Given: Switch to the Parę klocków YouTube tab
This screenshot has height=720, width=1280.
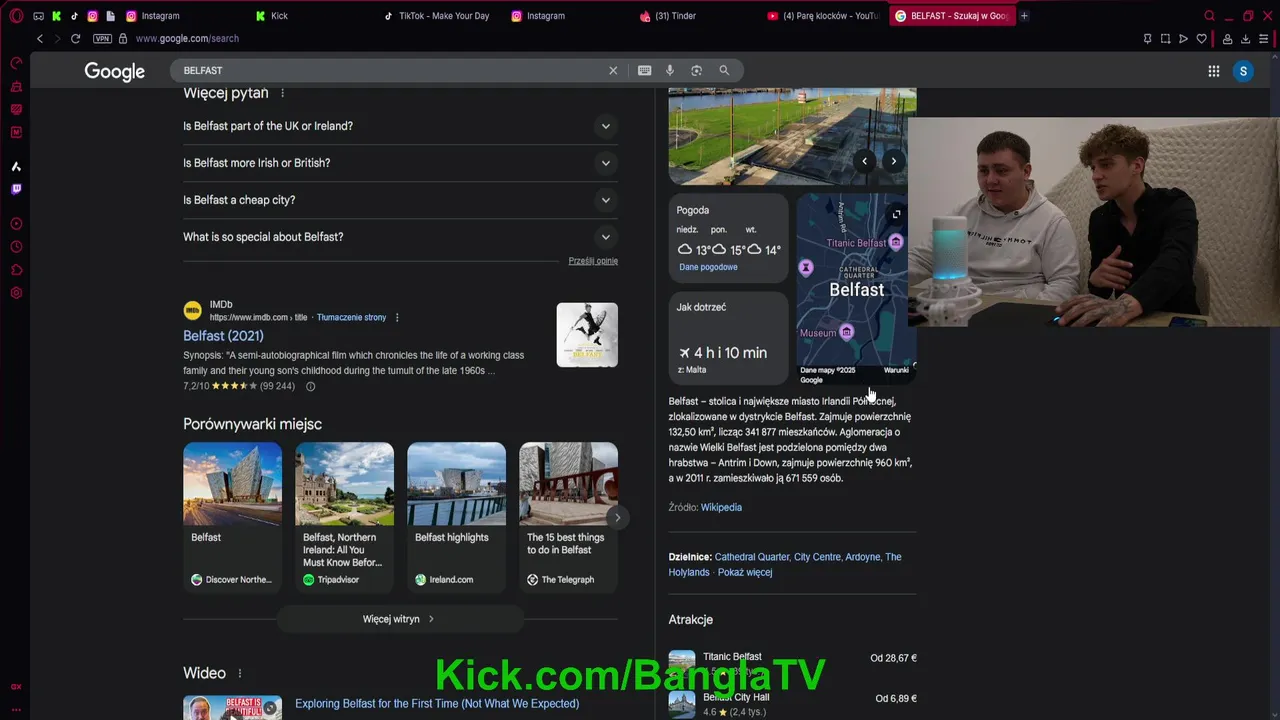Looking at the screenshot, I should click(822, 16).
